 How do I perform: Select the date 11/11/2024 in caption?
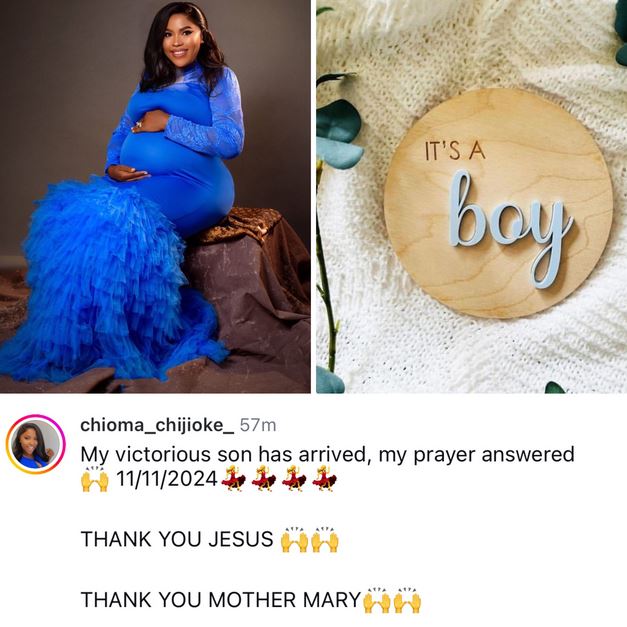(167, 479)
